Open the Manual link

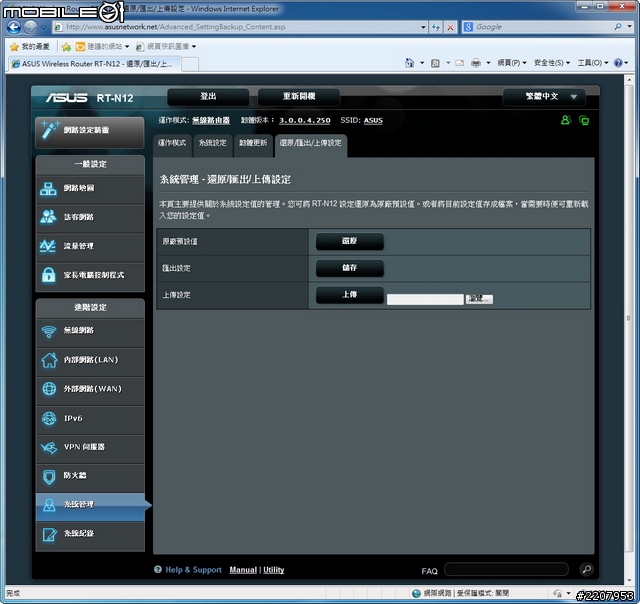point(243,570)
